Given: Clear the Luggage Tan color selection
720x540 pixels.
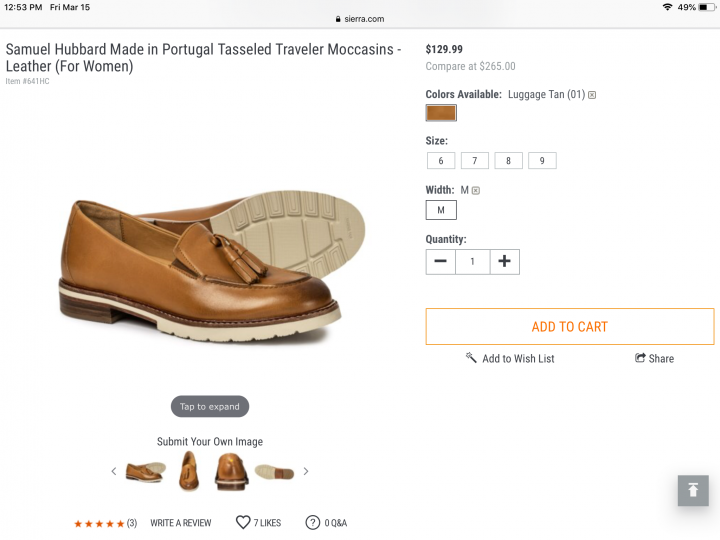Looking at the screenshot, I should (x=592, y=95).
